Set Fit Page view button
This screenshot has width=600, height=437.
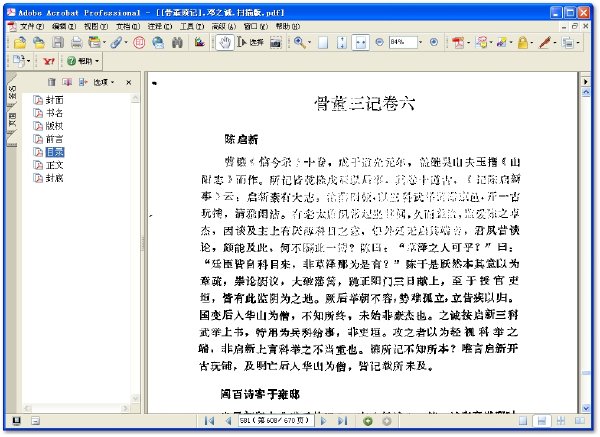pos(342,42)
